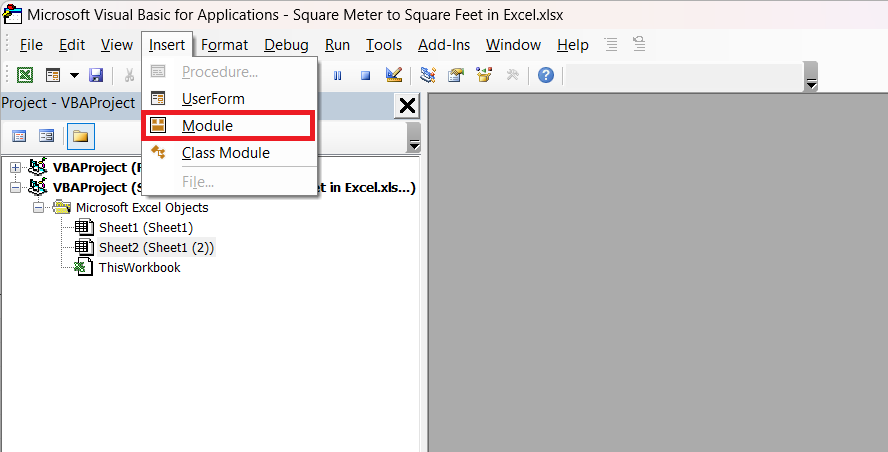888x452 pixels.
Task: Select Sheet1 (Sheet1) in project tree
Action: click(146, 228)
